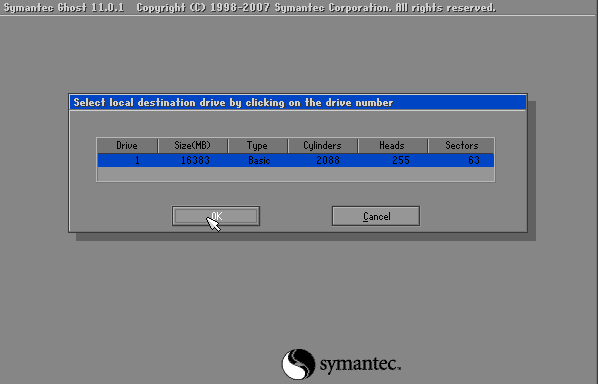This screenshot has height=384, width=598.
Task: Click the Heads column header
Action: [x=392, y=146]
